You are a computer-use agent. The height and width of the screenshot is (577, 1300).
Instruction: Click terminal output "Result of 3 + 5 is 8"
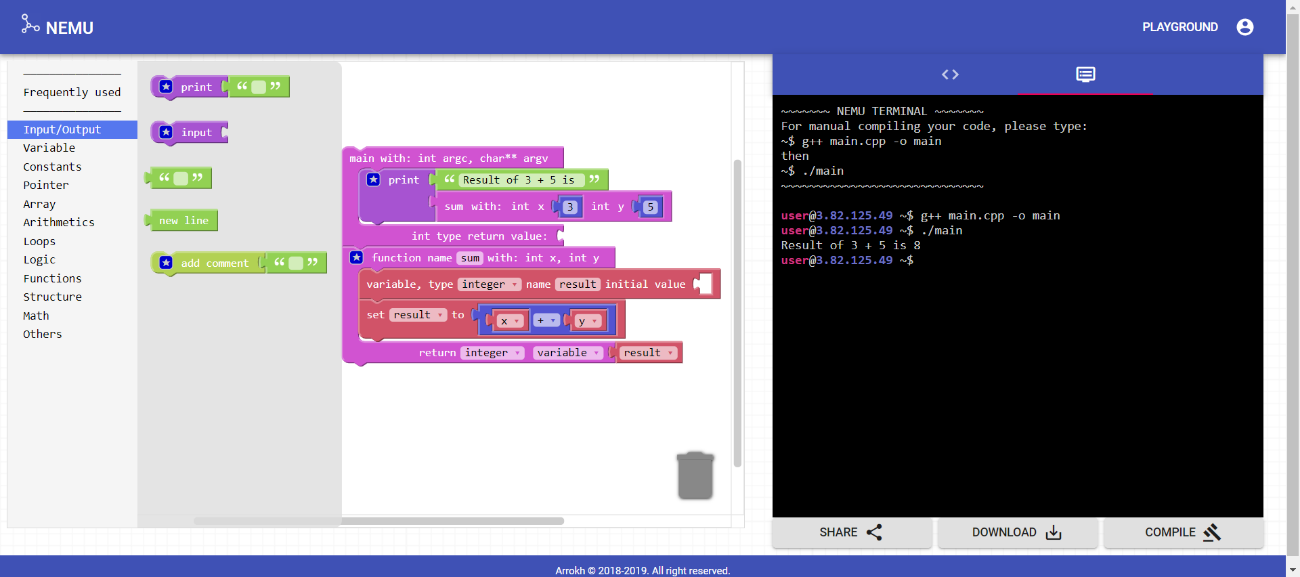[x=851, y=245]
